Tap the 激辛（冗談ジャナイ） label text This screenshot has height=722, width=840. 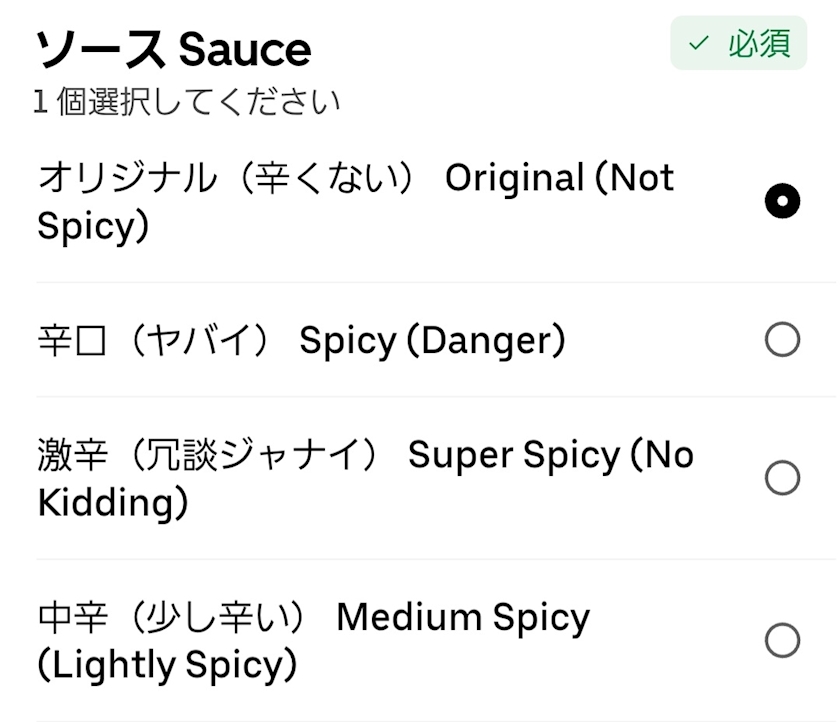tap(209, 455)
